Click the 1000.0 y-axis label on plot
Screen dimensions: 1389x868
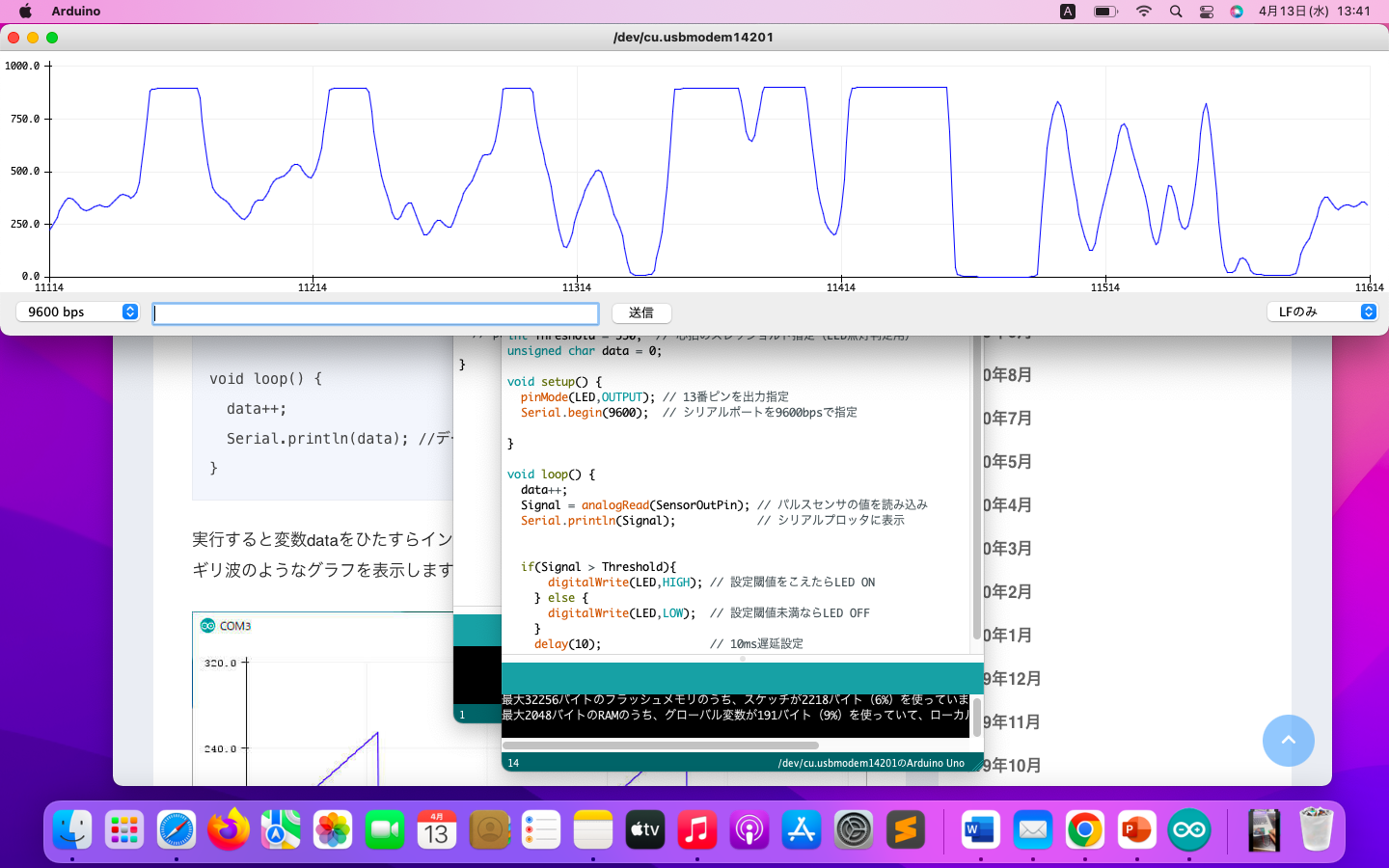pos(22,66)
